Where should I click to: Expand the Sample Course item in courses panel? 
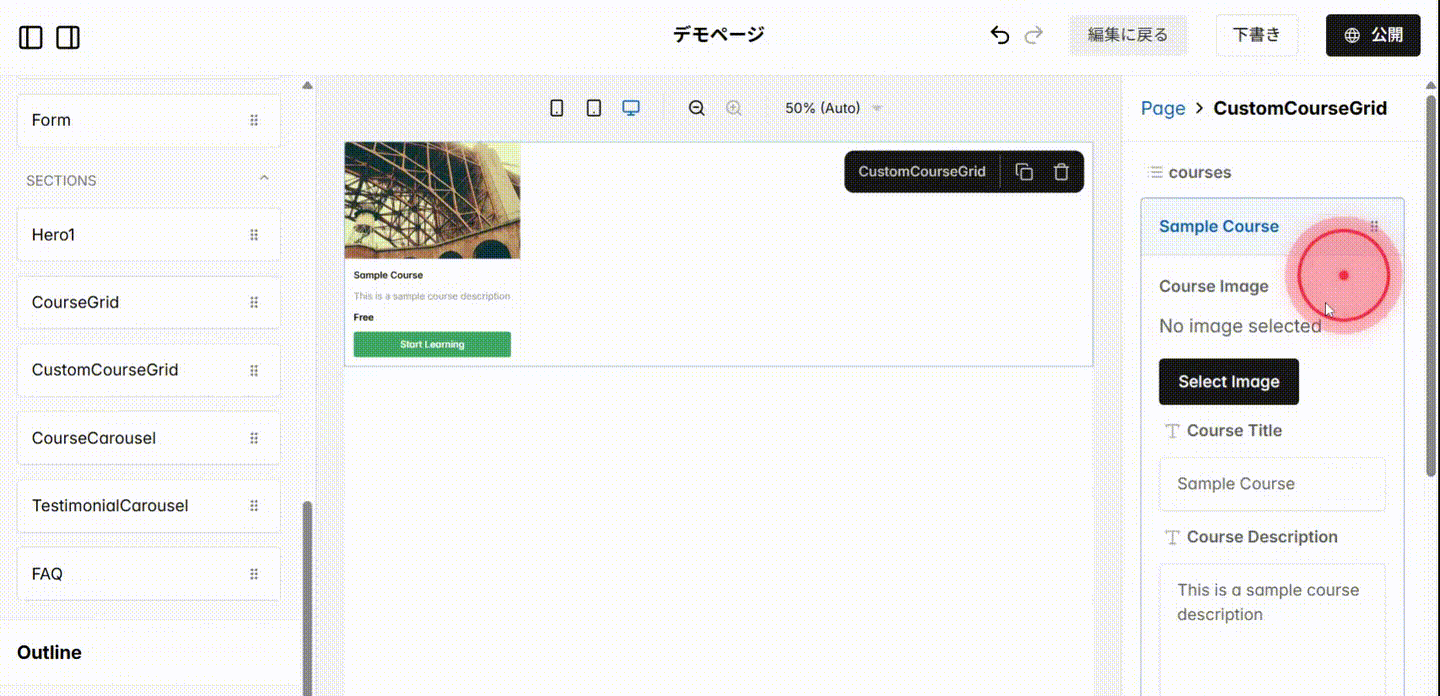tap(1218, 226)
